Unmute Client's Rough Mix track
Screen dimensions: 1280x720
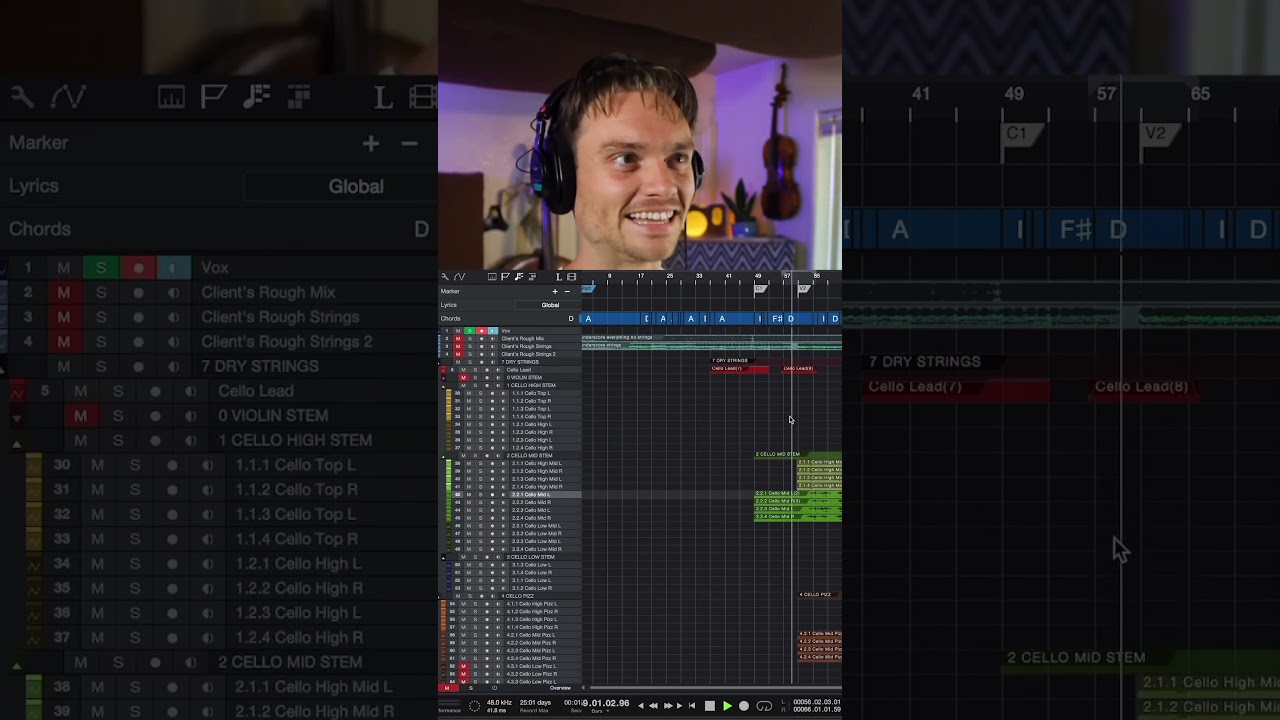(x=458, y=339)
